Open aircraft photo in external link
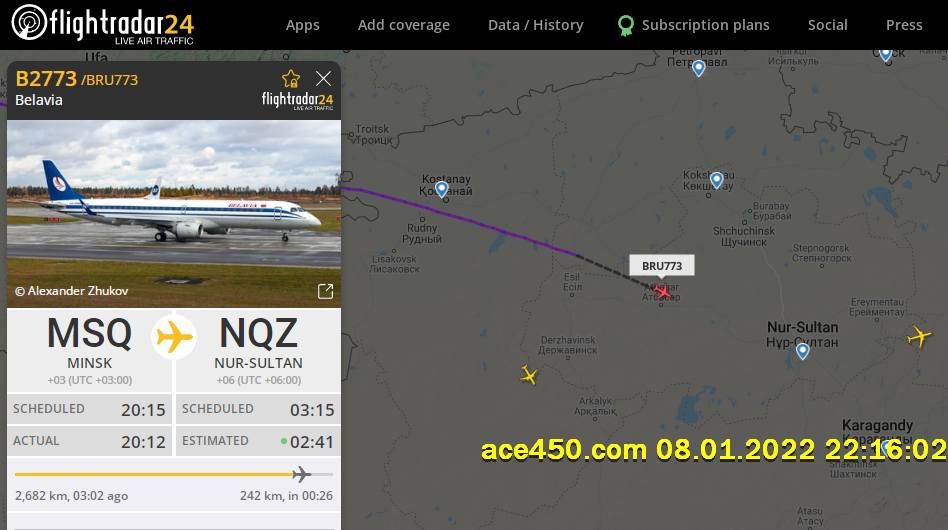This screenshot has width=948, height=530. [325, 291]
